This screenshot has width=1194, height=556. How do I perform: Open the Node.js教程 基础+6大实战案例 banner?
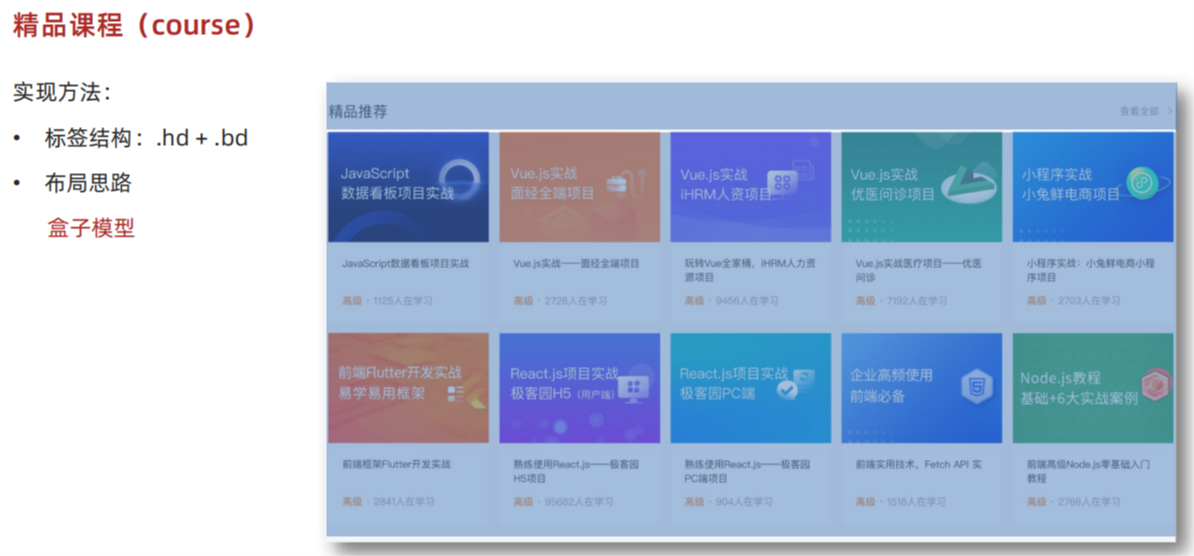1093,388
